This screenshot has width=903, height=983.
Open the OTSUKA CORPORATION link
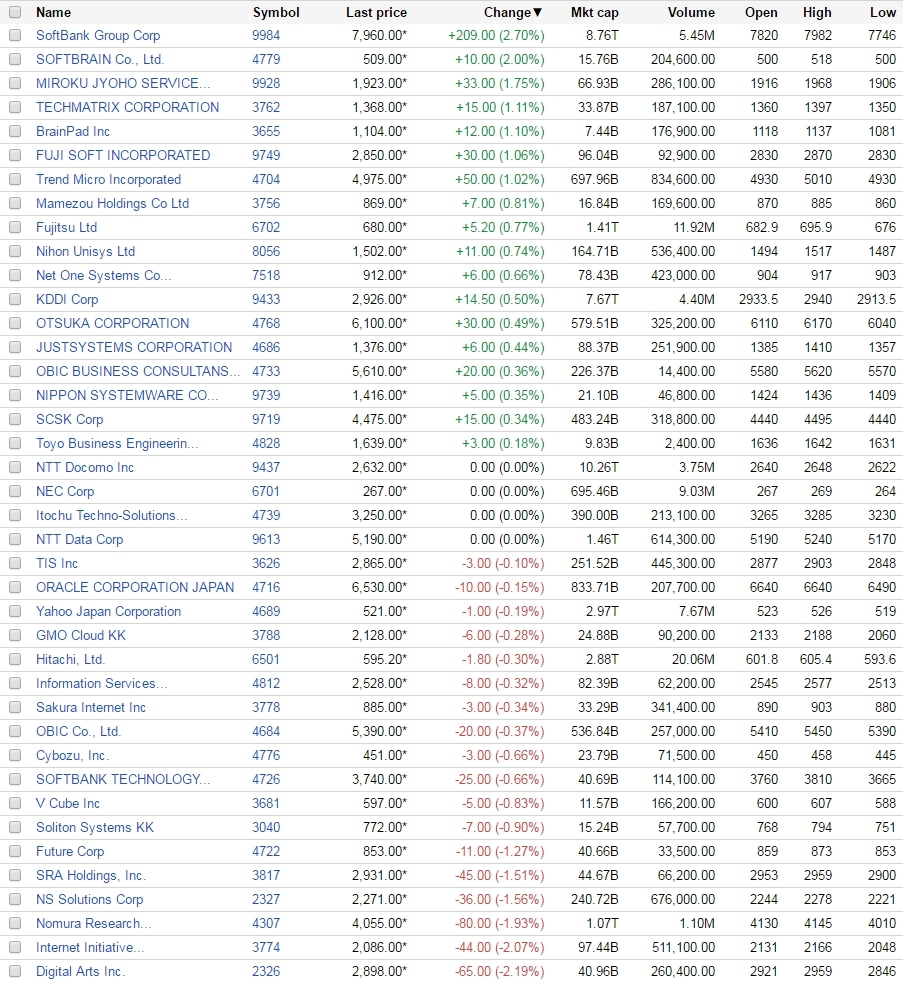tap(112, 323)
